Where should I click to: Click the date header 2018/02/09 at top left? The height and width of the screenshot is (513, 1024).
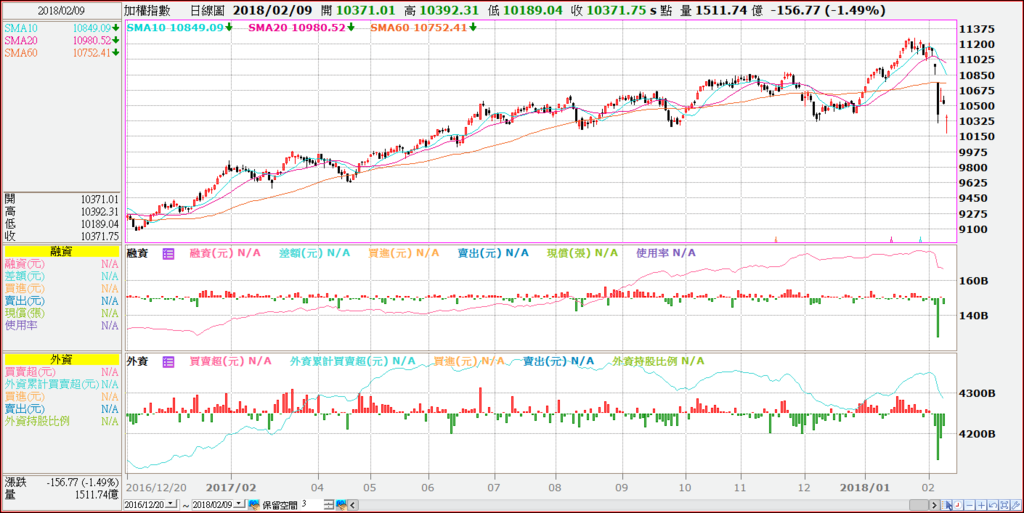point(61,10)
